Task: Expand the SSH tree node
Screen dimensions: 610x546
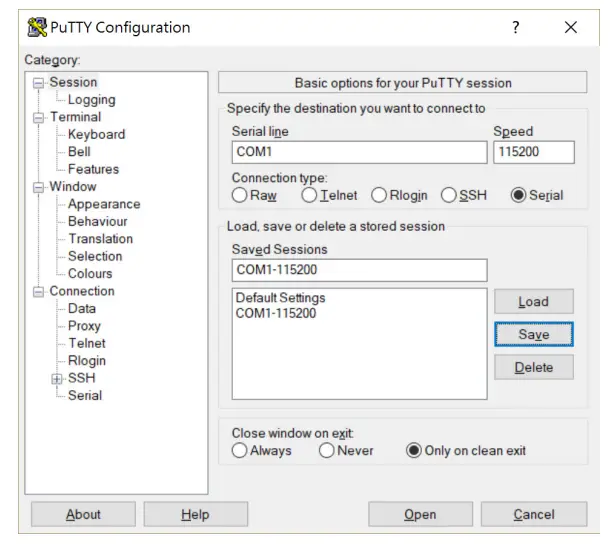Action: (57, 379)
